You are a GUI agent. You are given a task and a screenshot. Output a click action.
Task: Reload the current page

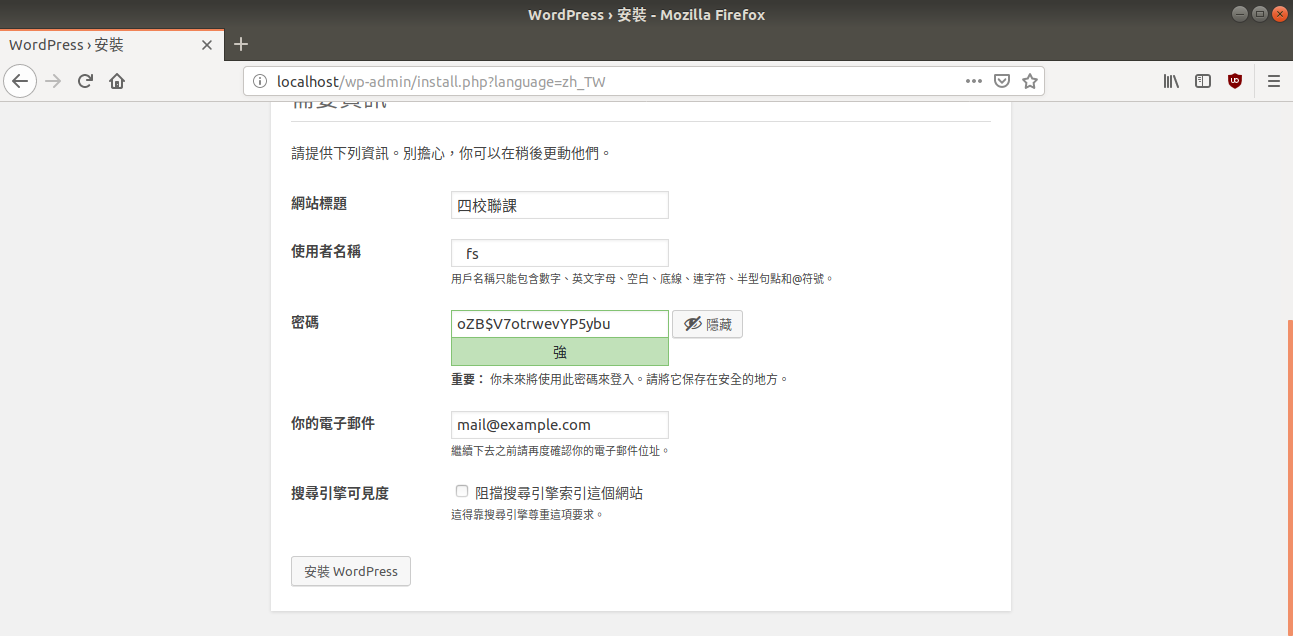(85, 81)
